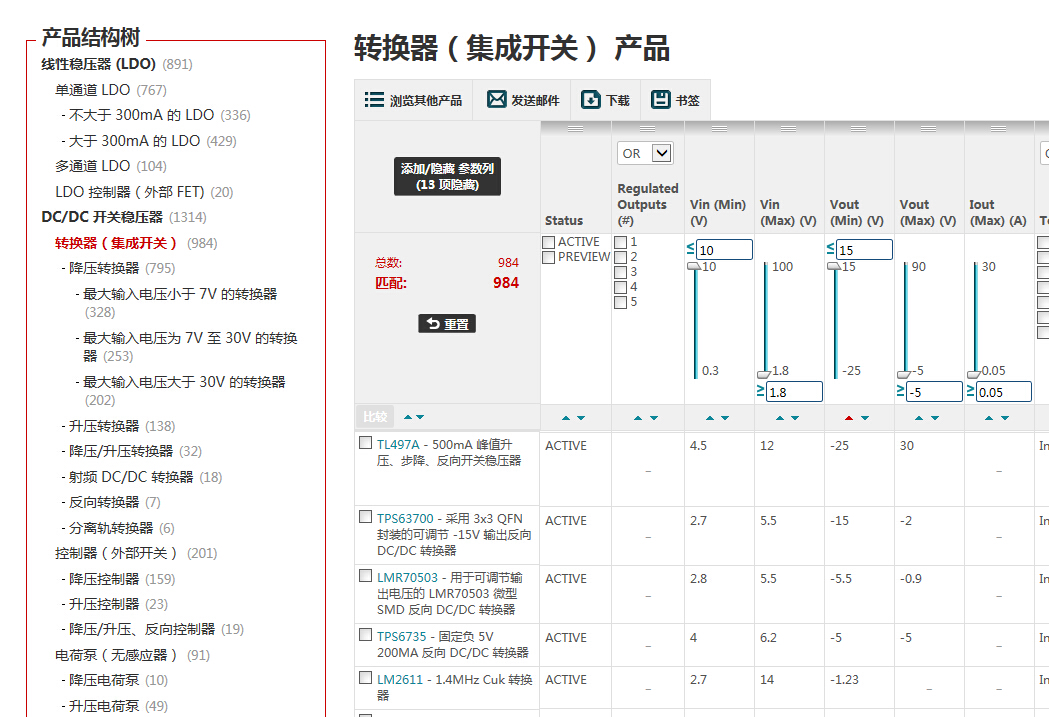Select TPS63700 compare checkbox
Screen dimensions: 1049x717
[x=365, y=516]
